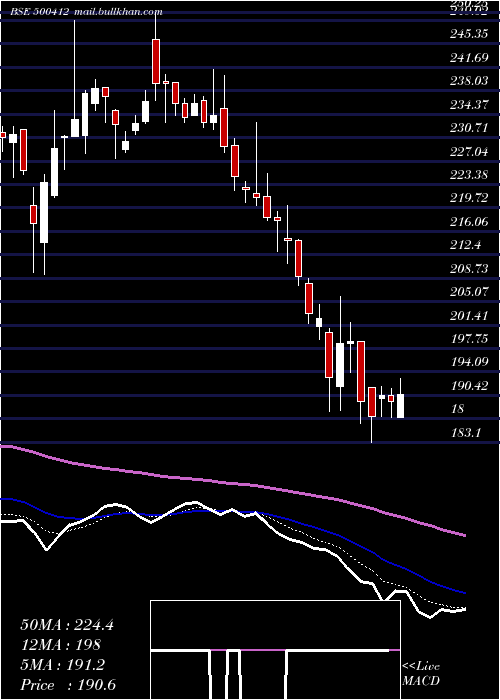Select the 208.73 price axis label
This screenshot has height=700, width=500.
[x=468, y=269]
